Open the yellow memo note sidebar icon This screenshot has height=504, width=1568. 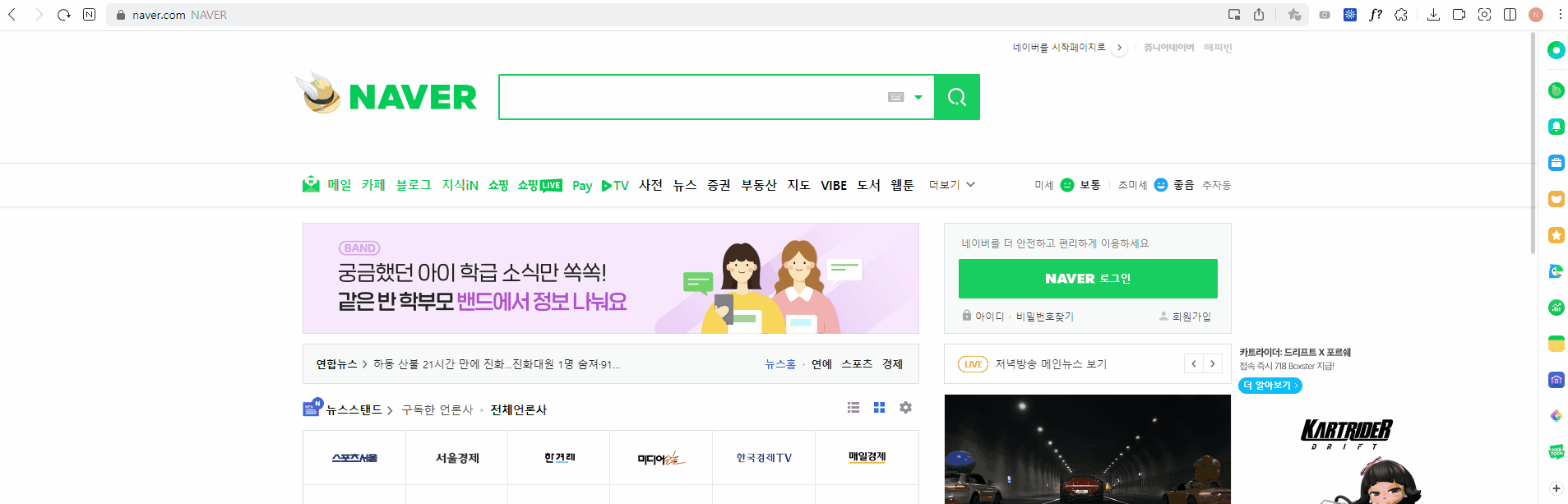point(1556,344)
